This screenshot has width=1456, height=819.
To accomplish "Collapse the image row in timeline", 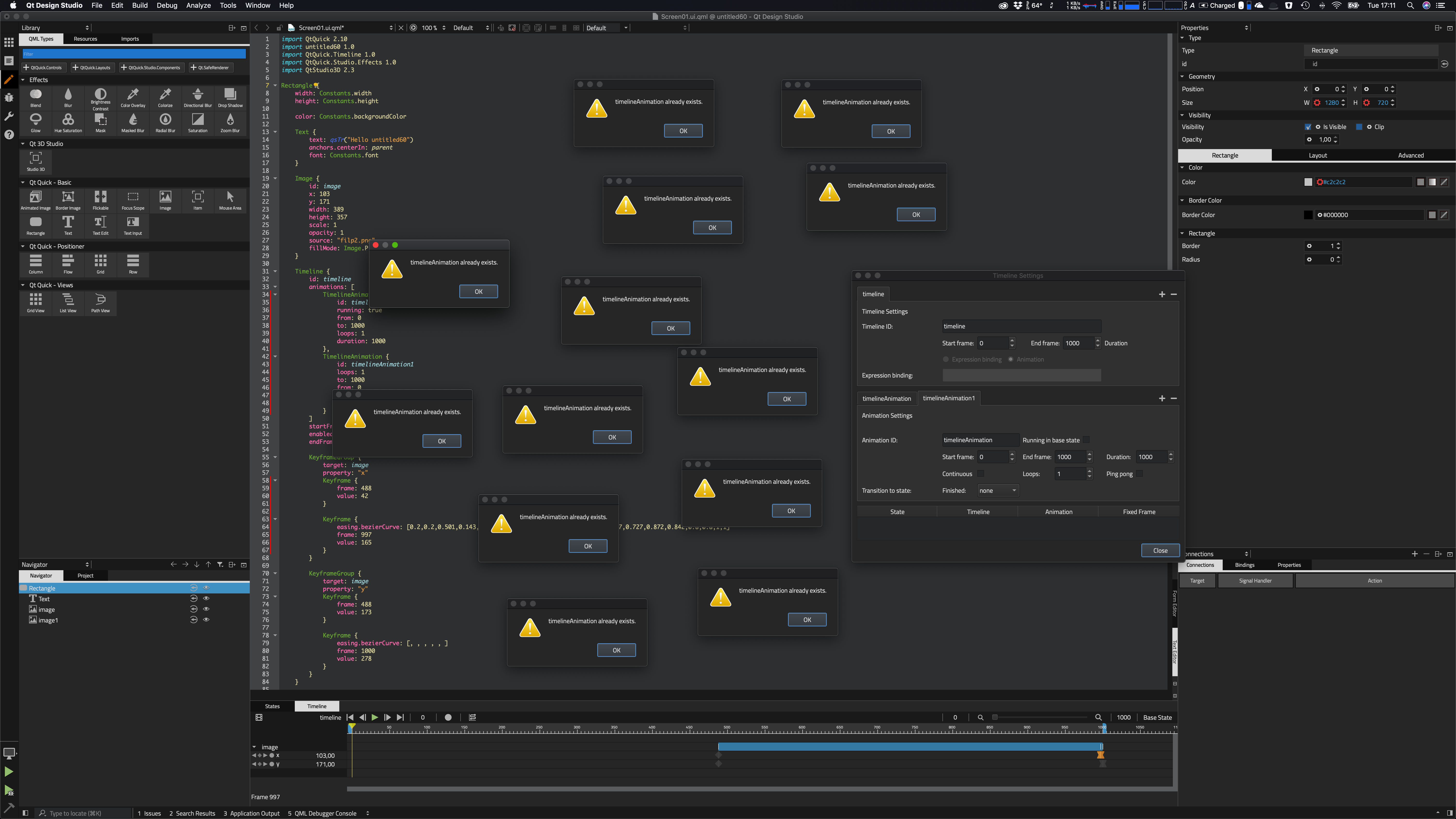I will click(254, 747).
